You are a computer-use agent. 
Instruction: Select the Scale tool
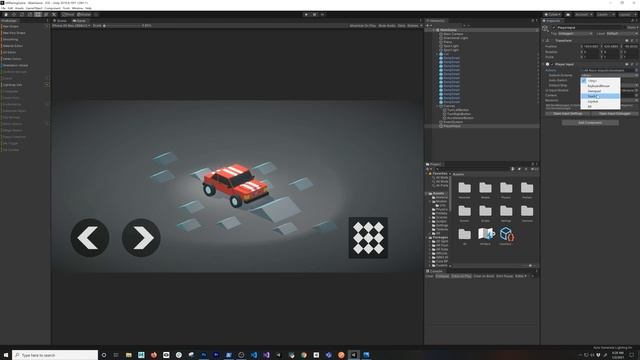(30, 14)
